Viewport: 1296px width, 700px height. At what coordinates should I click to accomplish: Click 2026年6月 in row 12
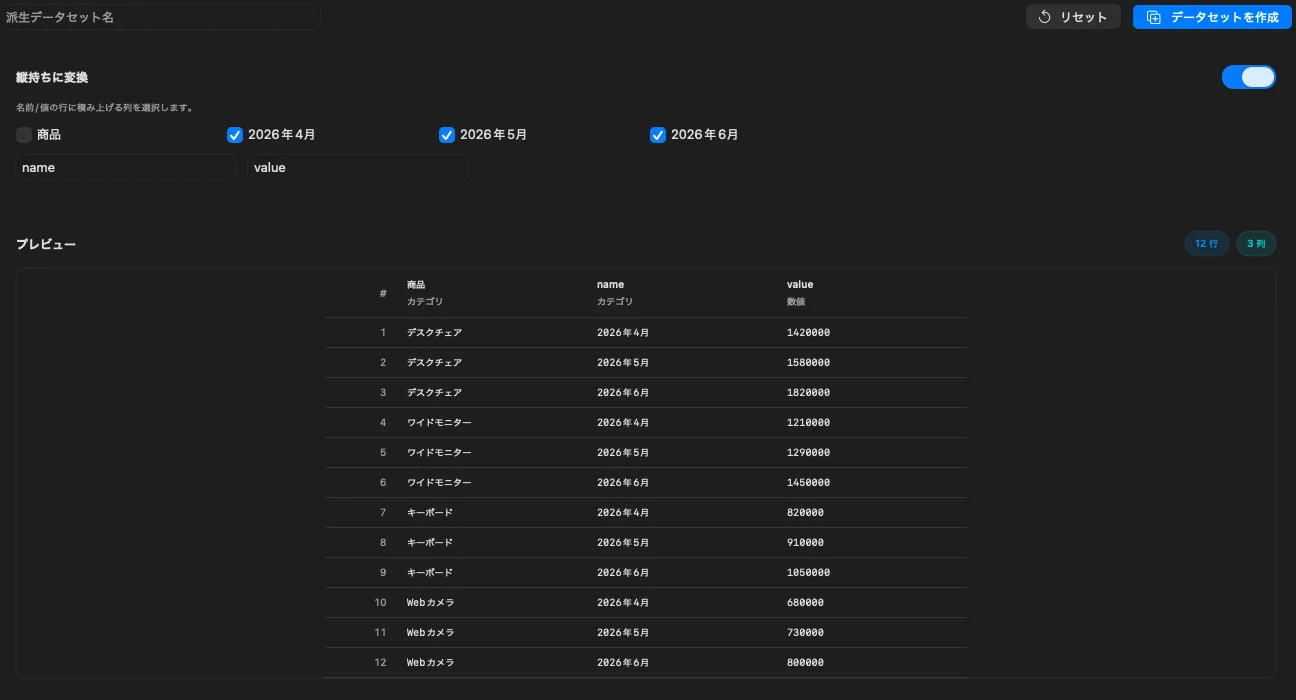623,663
